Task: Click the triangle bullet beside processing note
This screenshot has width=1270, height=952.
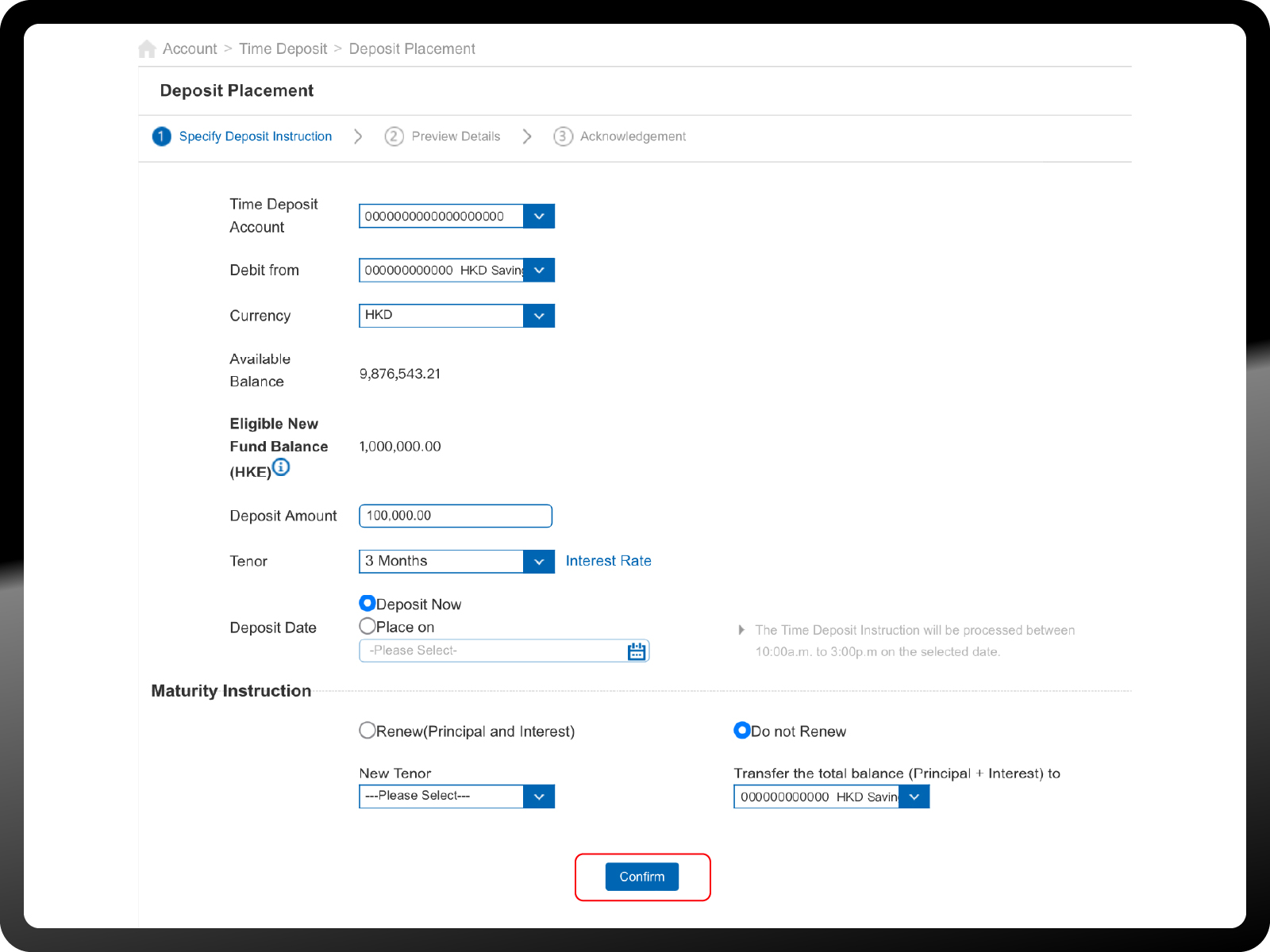Action: pyautogui.click(x=741, y=630)
